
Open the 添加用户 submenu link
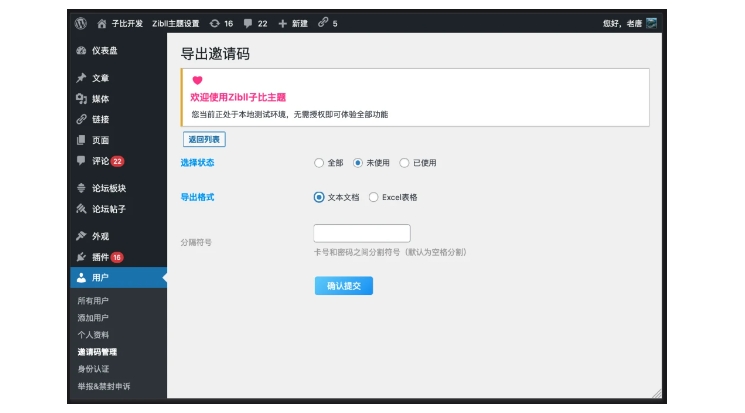coord(93,317)
